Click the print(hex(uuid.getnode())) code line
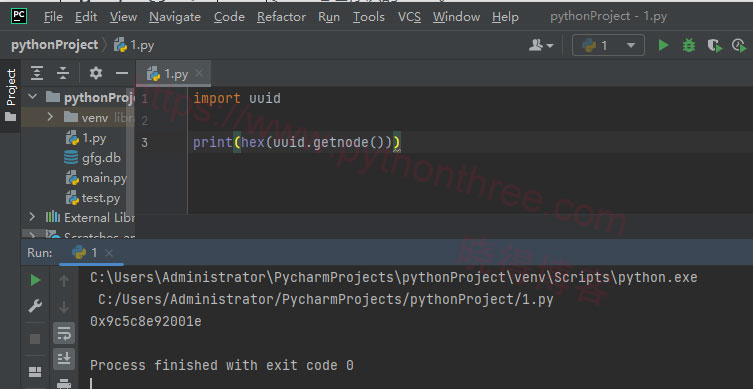 [297, 143]
